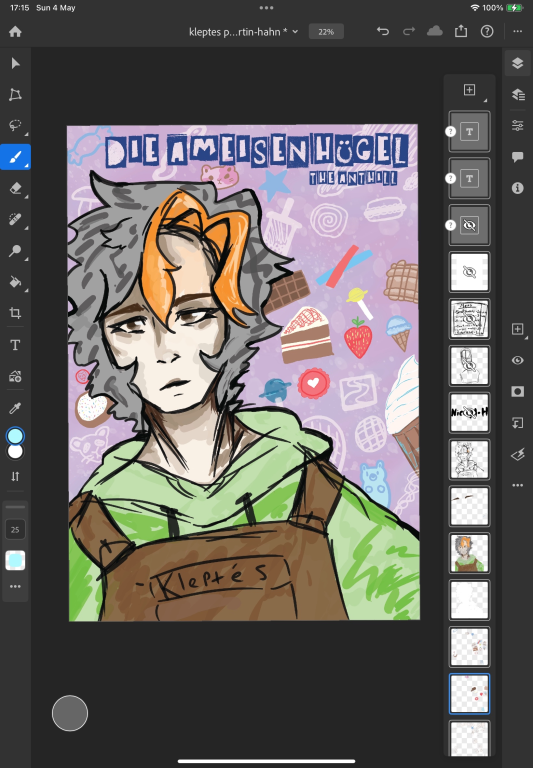
Task: Select the second text layer thumbnail
Action: [469, 178]
